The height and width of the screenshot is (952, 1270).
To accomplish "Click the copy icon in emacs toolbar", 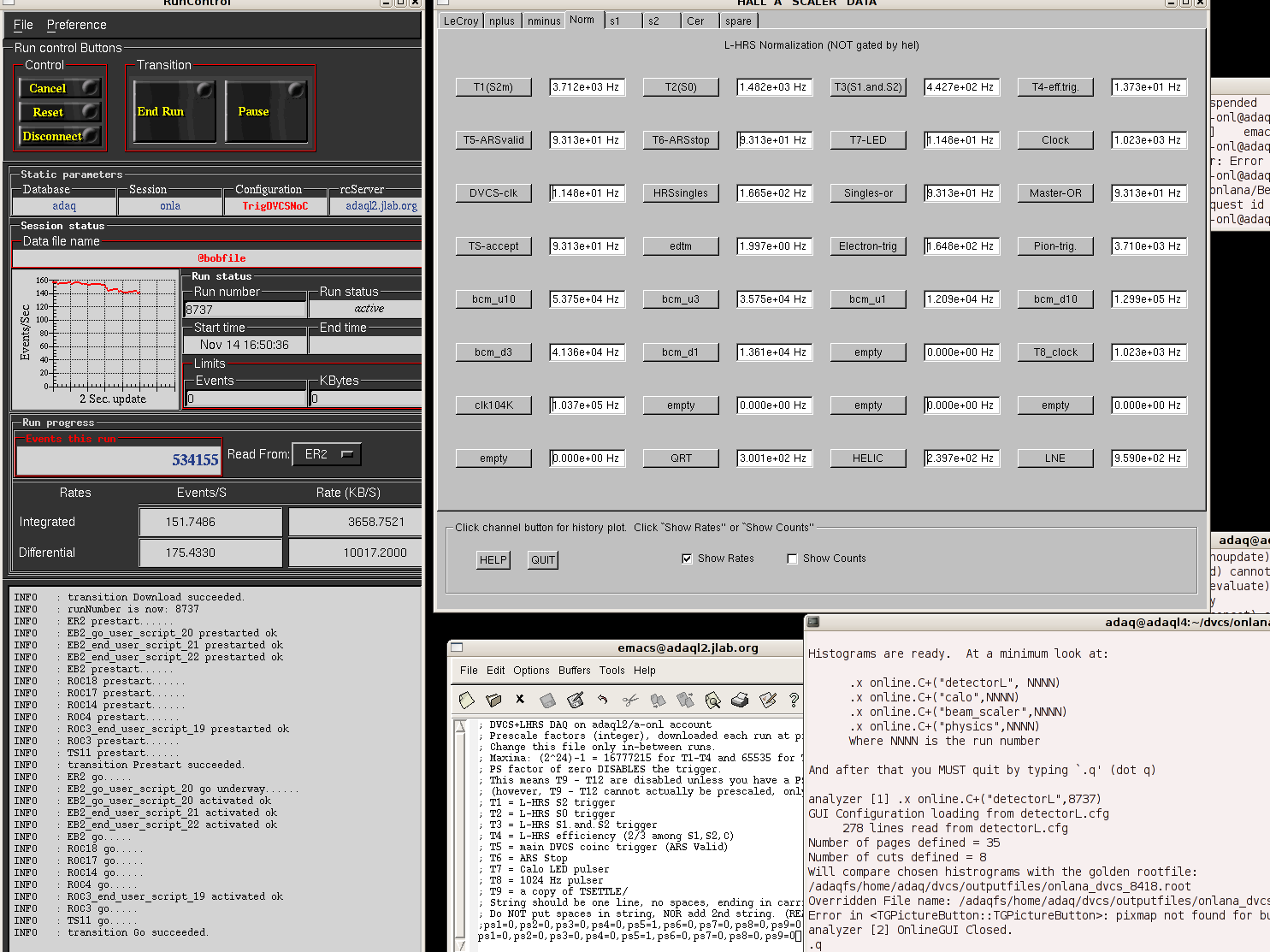I will point(658,701).
